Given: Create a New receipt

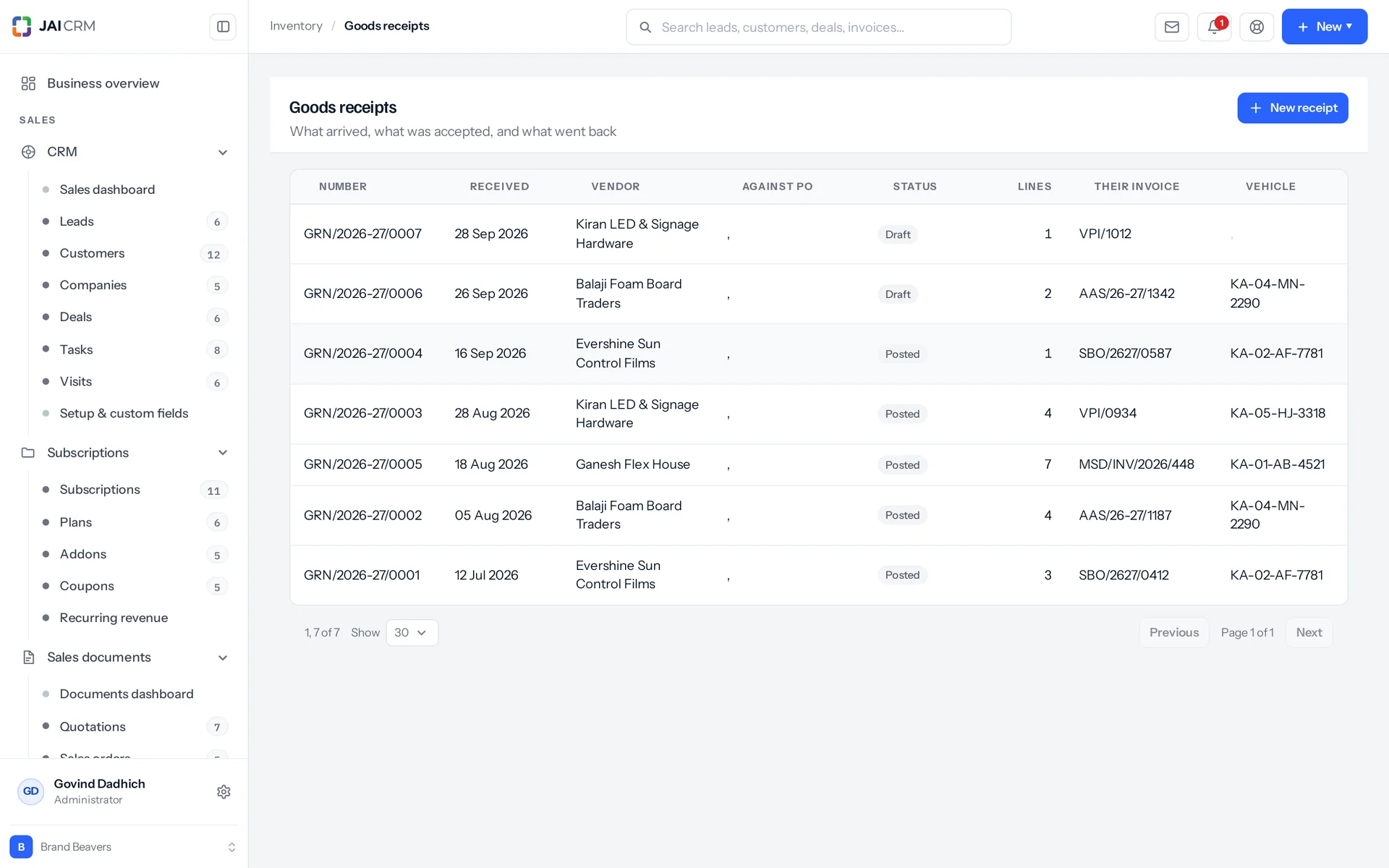Looking at the screenshot, I should pyautogui.click(x=1292, y=108).
